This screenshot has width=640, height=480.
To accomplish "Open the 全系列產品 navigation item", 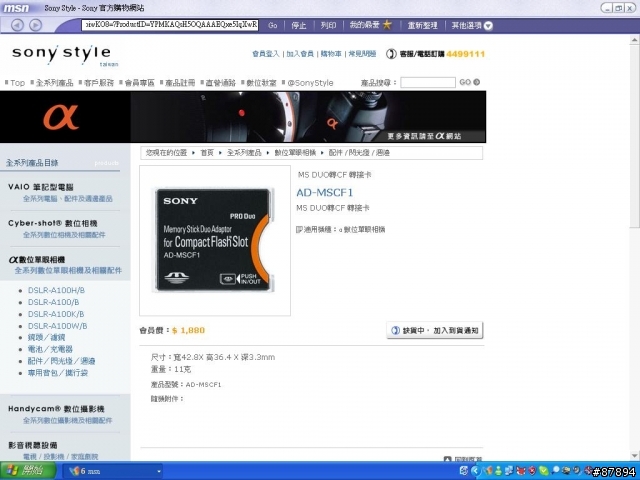I will coord(54,83).
